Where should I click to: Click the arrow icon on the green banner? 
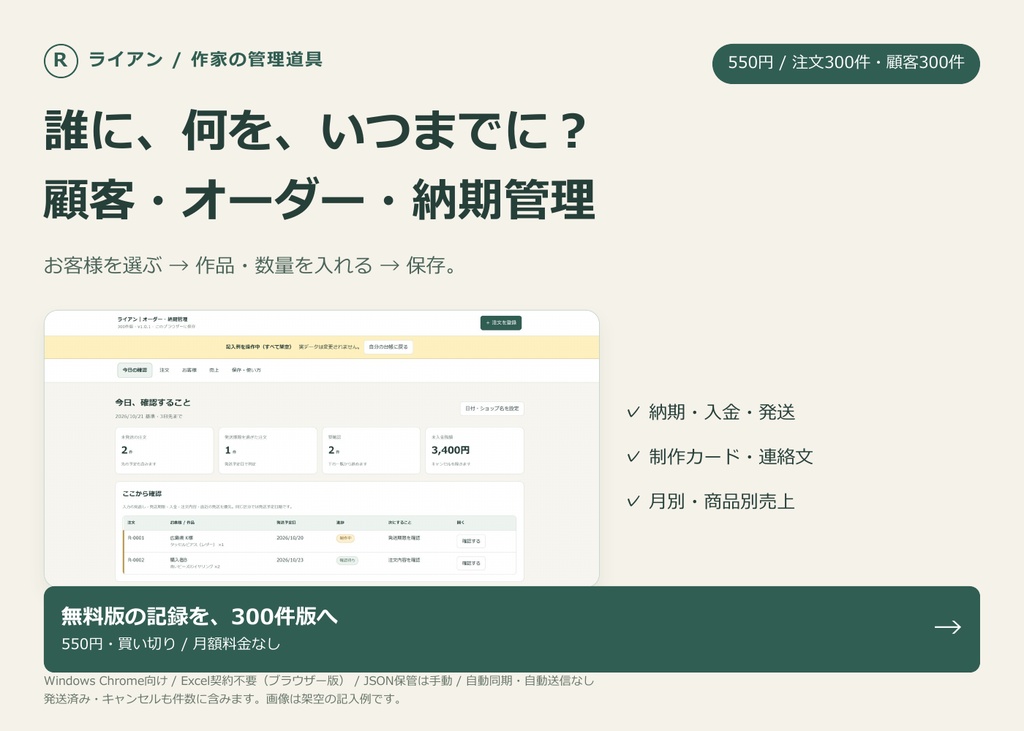click(947, 627)
